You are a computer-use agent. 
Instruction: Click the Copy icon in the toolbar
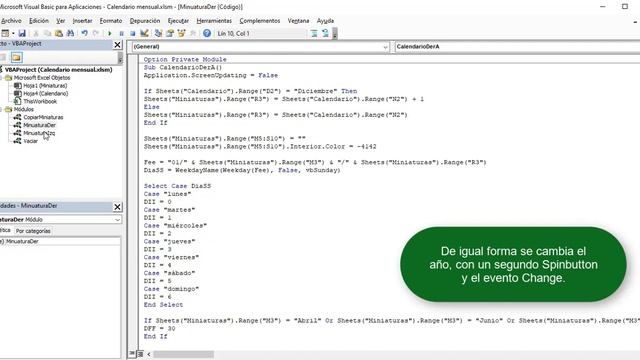coord(47,33)
